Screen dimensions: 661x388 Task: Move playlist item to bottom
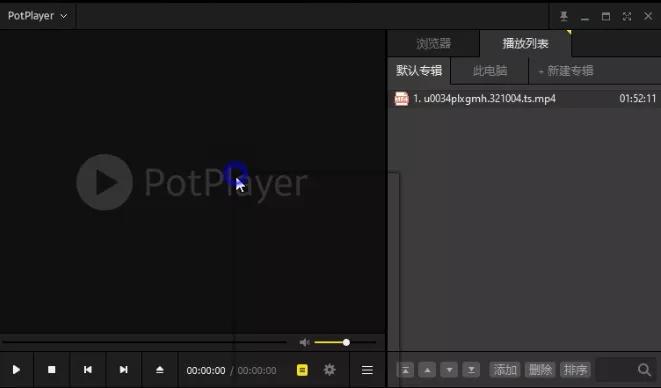[471, 370]
